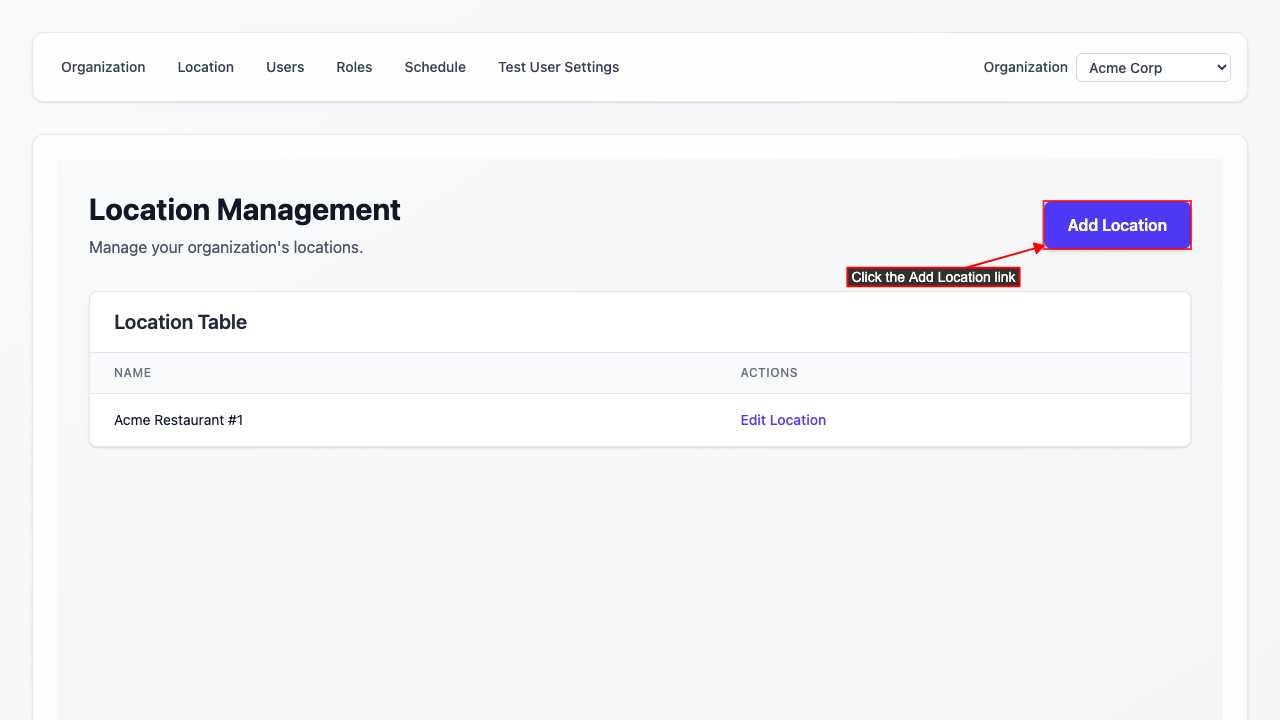Click the manage locations subtitle text
The image size is (1280, 720).
[226, 247]
